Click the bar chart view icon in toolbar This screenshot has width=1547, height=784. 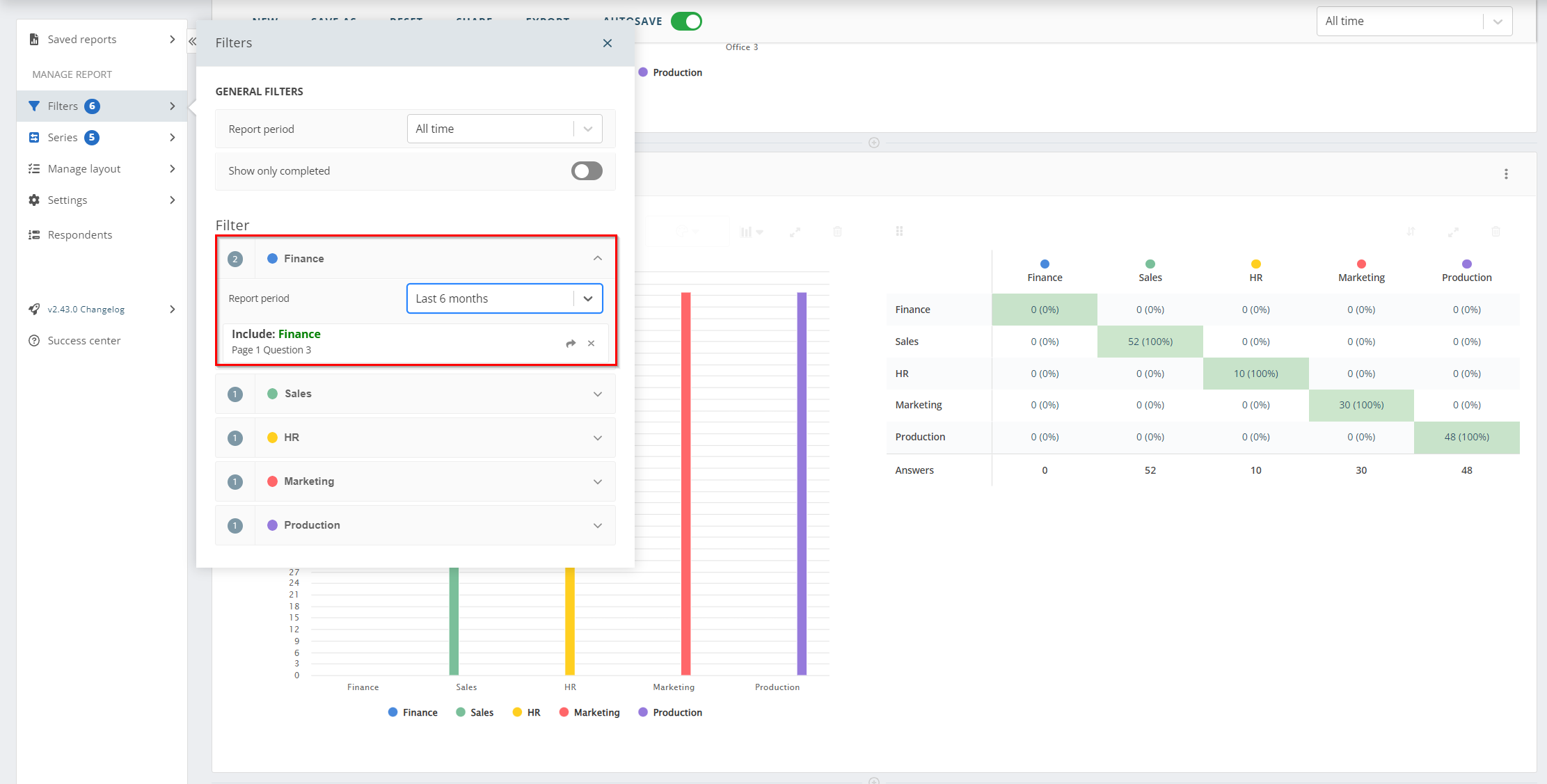[748, 234]
